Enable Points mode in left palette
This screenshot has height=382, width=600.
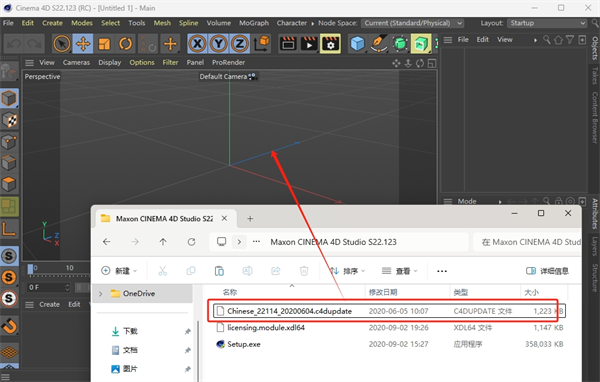[x=9, y=142]
